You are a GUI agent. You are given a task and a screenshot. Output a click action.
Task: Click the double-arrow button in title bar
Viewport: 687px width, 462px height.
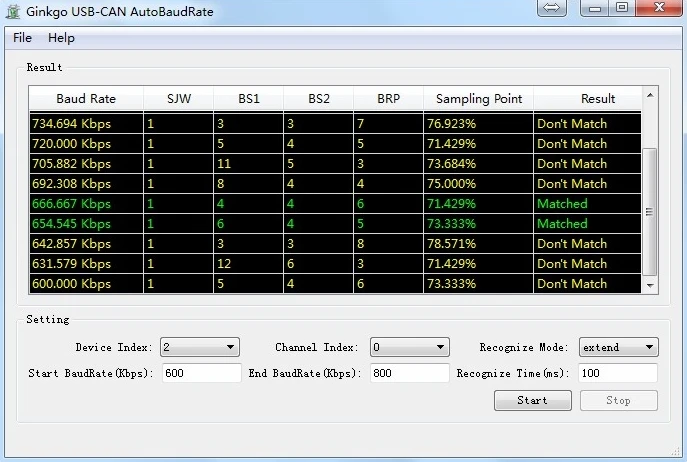click(x=552, y=8)
